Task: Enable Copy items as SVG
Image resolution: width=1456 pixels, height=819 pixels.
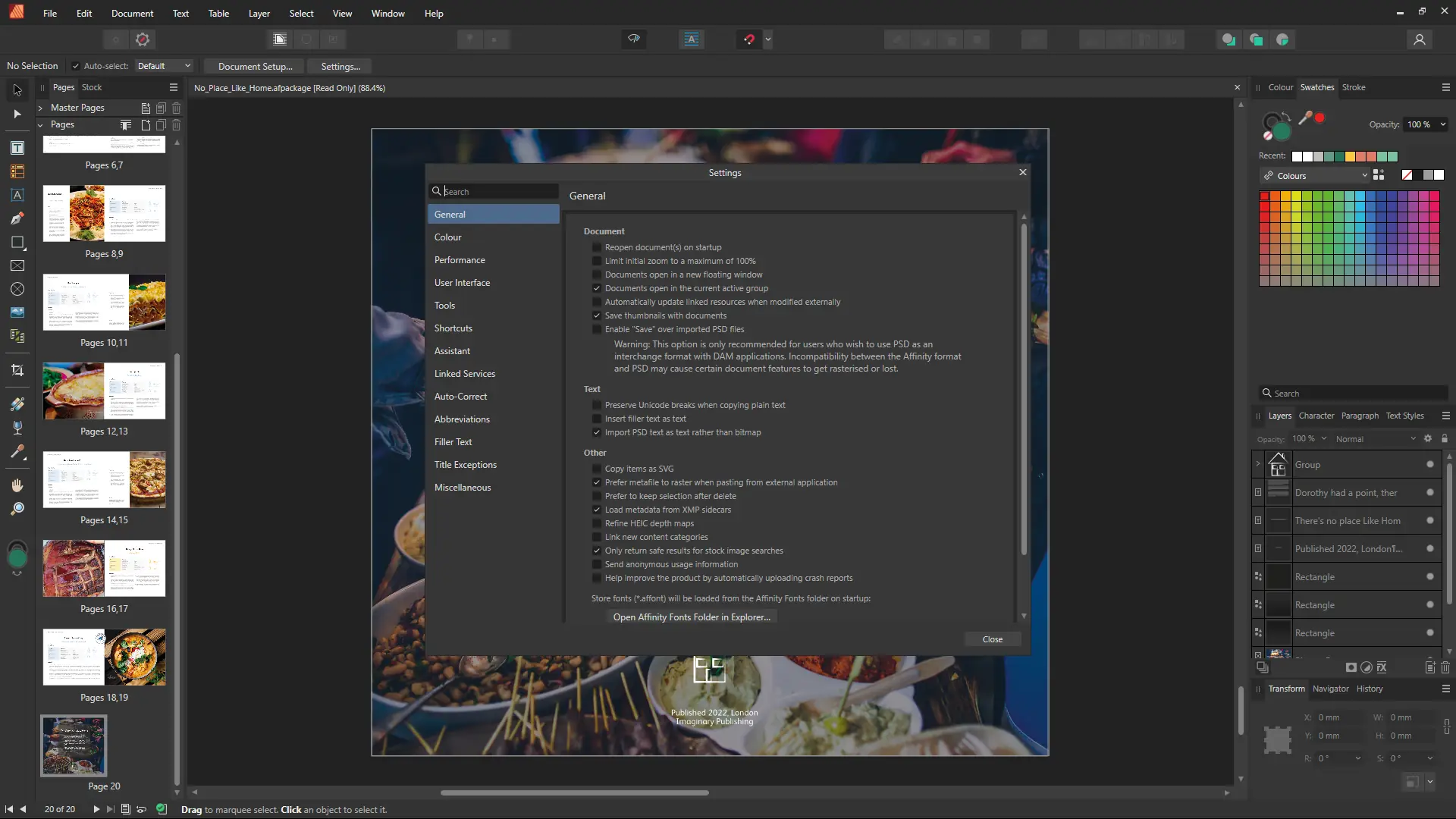Action: pos(597,469)
